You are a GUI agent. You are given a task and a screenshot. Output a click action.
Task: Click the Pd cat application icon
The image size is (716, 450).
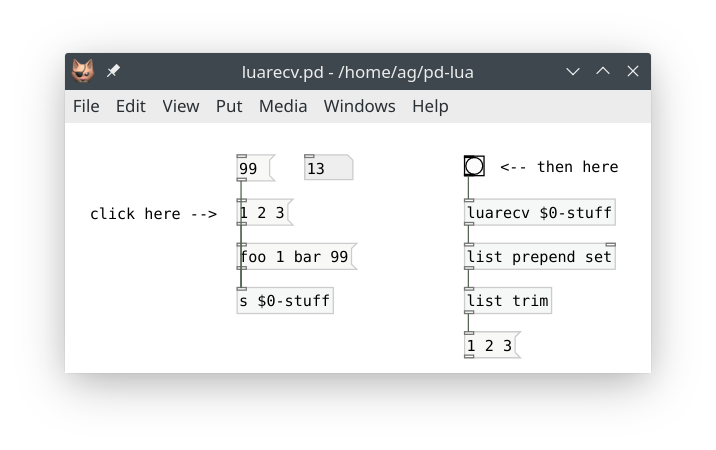click(x=83, y=72)
